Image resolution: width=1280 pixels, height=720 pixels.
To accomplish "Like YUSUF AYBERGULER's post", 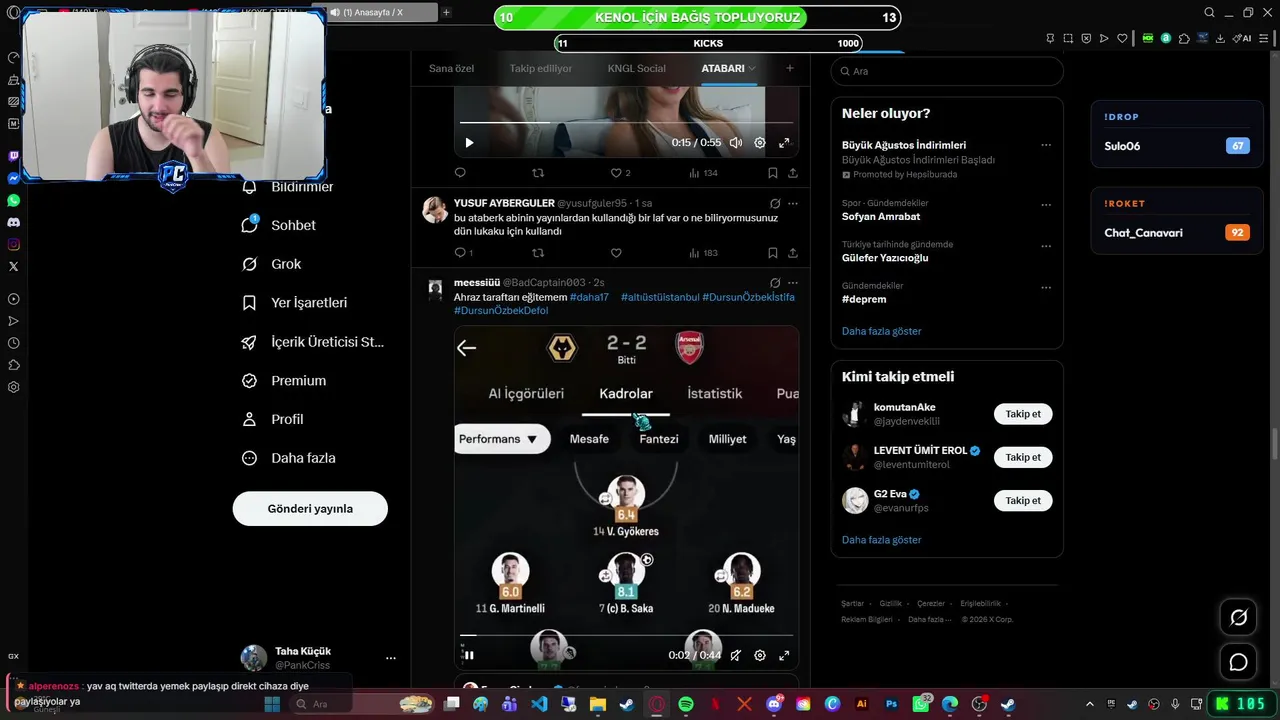I will 616,253.
